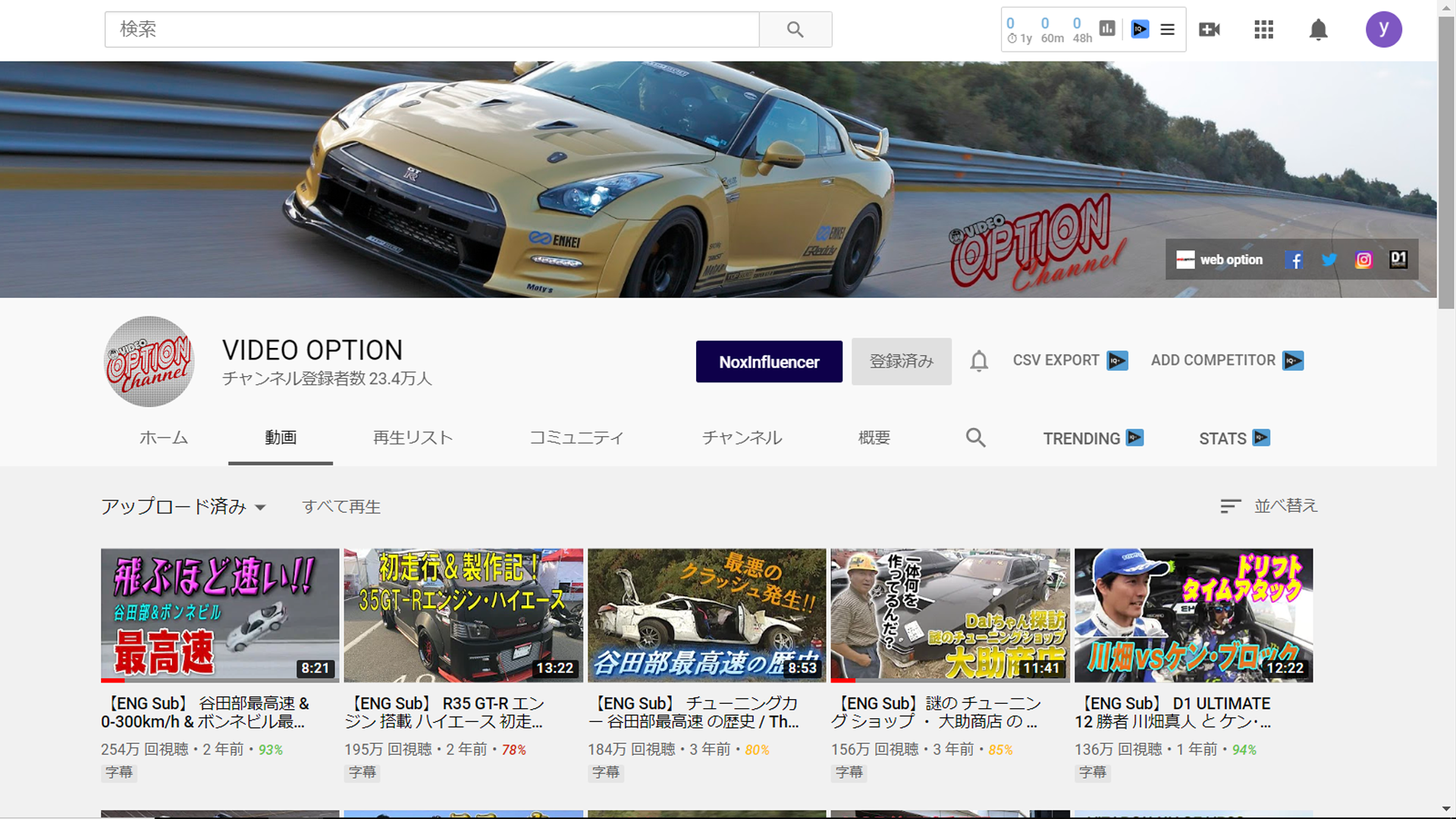Open the Instagram icon on banner
This screenshot has height=819, width=1456.
click(1363, 260)
